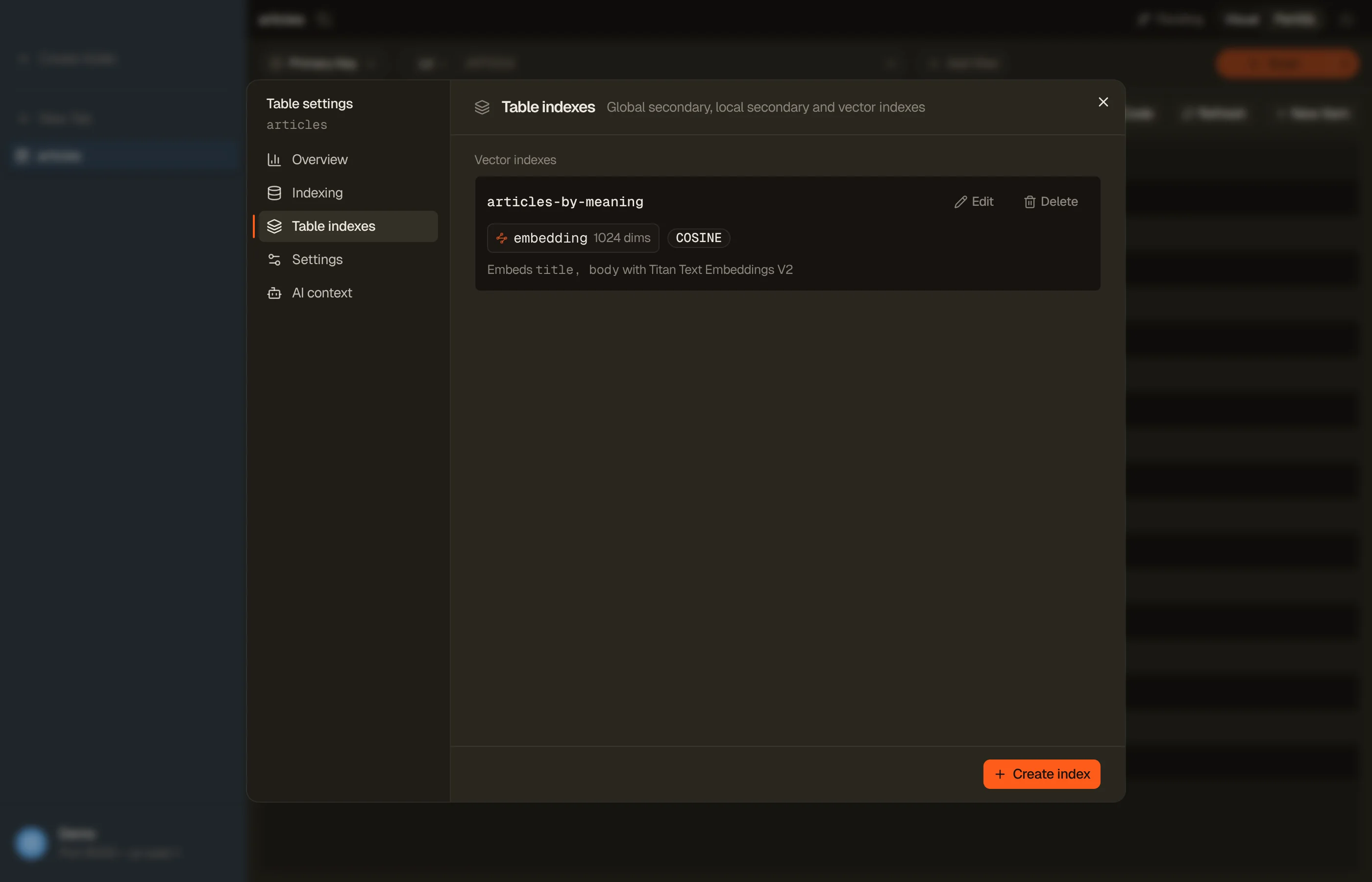Click the plus icon on Create index
1372x882 pixels.
[x=1000, y=774]
